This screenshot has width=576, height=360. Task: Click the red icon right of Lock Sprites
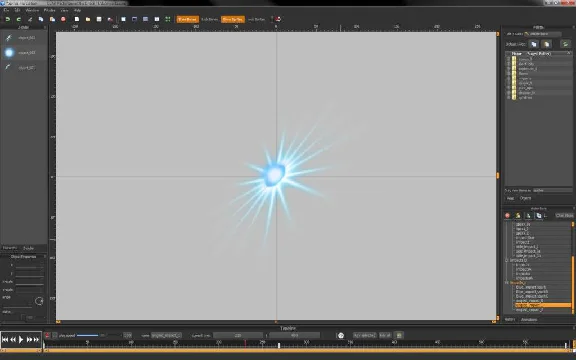tap(278, 19)
